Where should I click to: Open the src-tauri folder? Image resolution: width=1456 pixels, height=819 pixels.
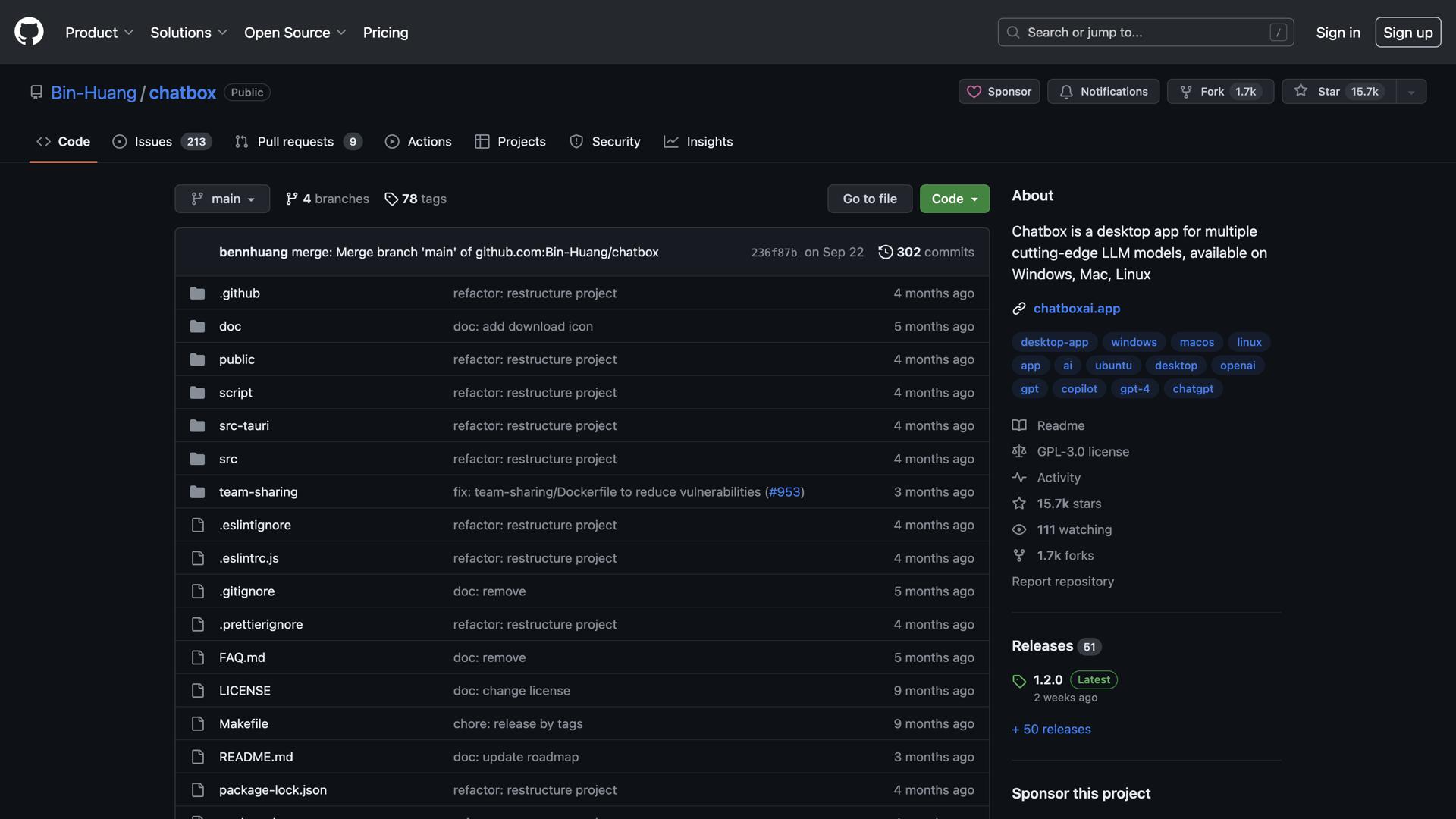pyautogui.click(x=243, y=425)
